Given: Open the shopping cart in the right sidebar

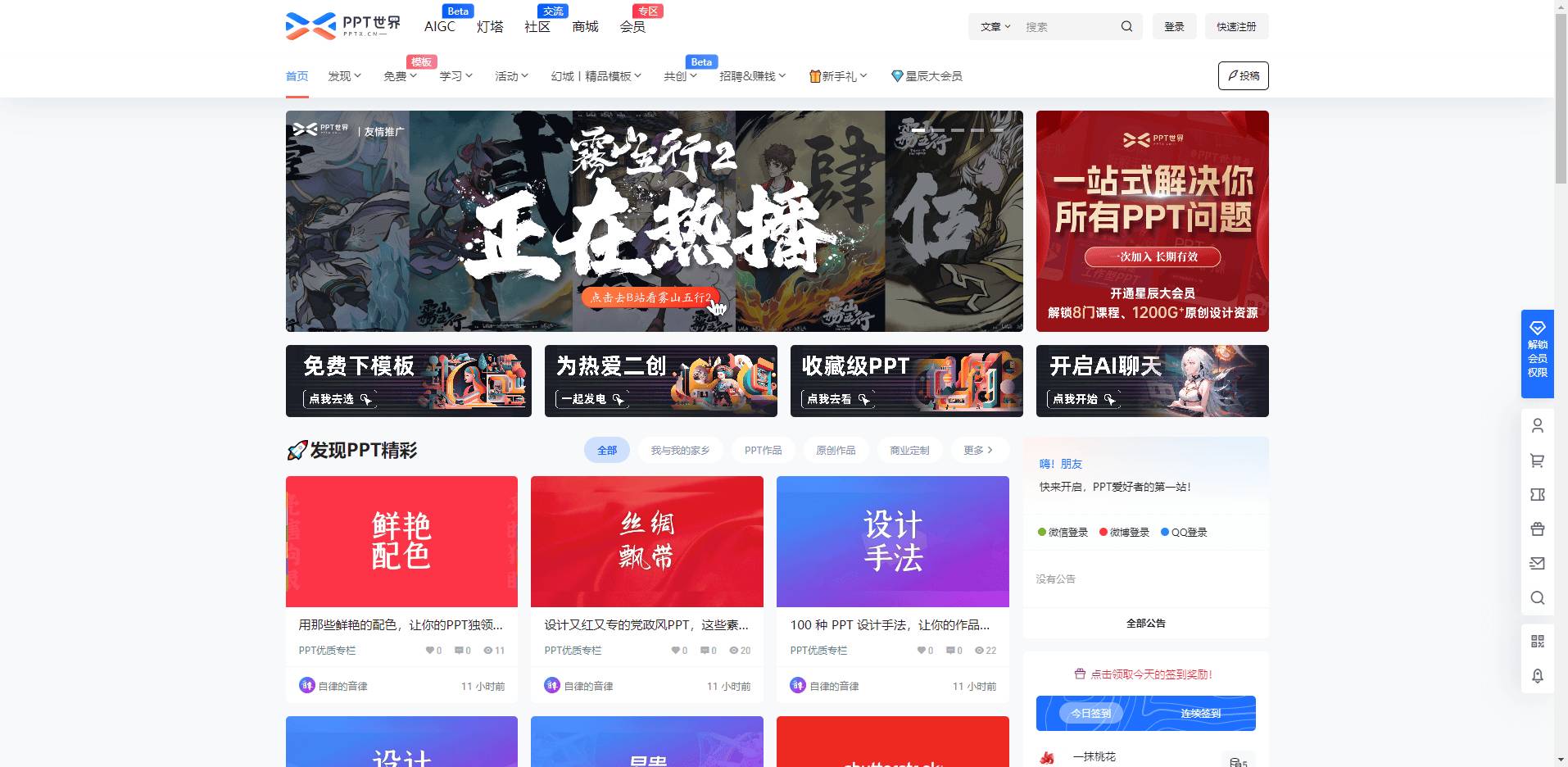Looking at the screenshot, I should 1538,460.
